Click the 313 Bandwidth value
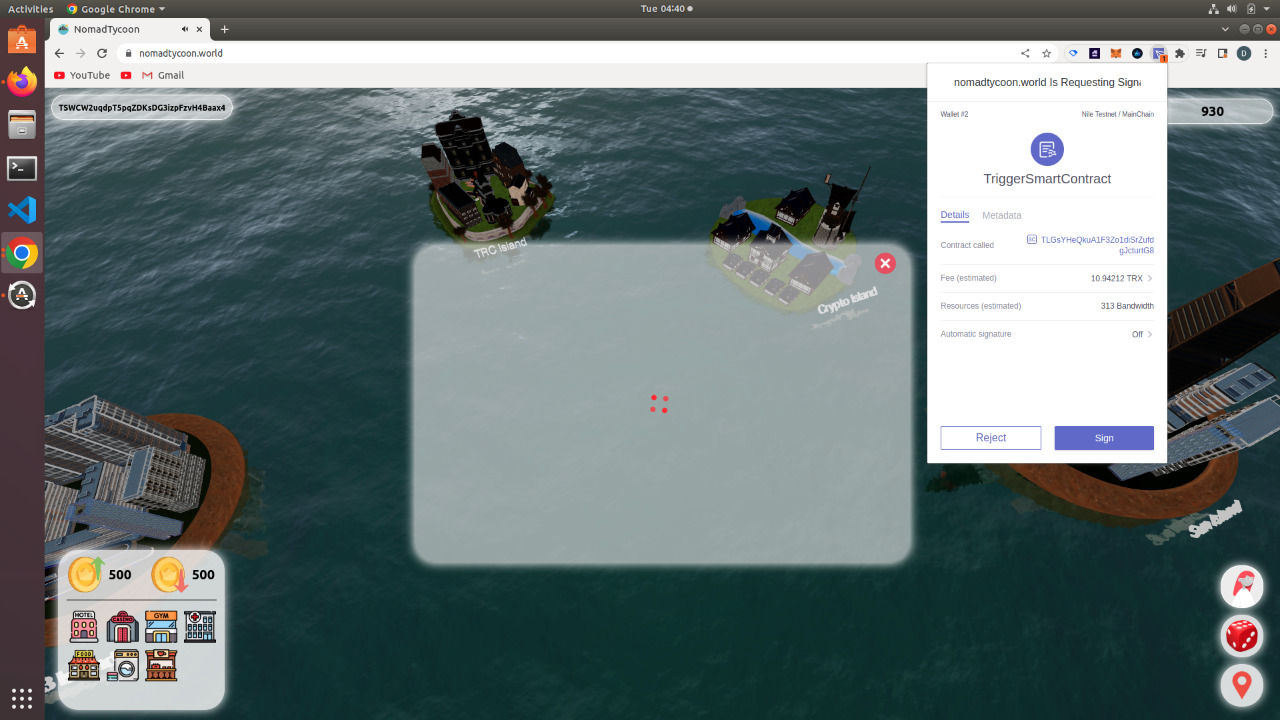The width and height of the screenshot is (1280, 720). tap(1127, 306)
